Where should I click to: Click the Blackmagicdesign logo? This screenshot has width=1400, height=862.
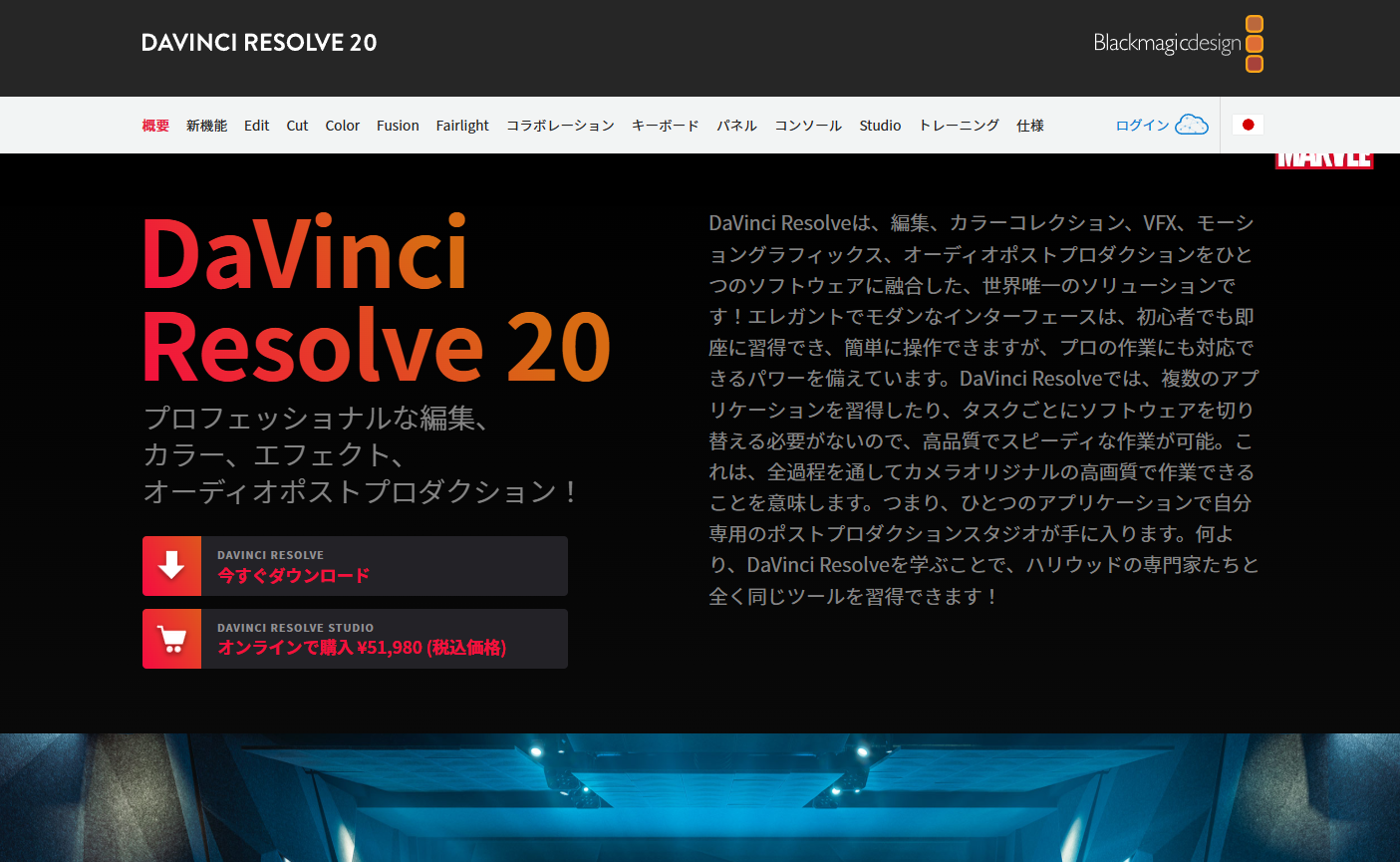[1178, 43]
